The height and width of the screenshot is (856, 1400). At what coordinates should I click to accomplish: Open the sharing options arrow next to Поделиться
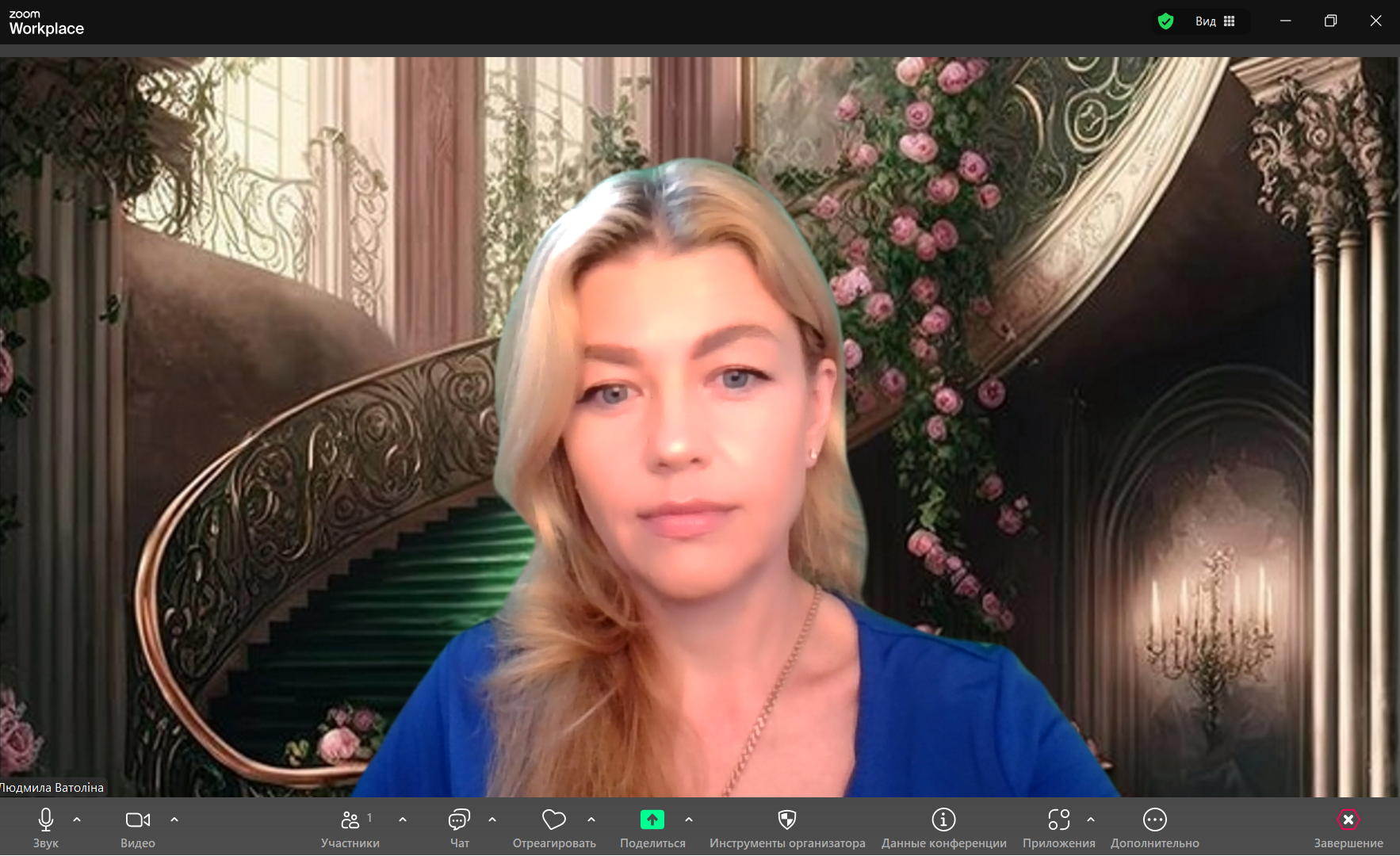[689, 820]
